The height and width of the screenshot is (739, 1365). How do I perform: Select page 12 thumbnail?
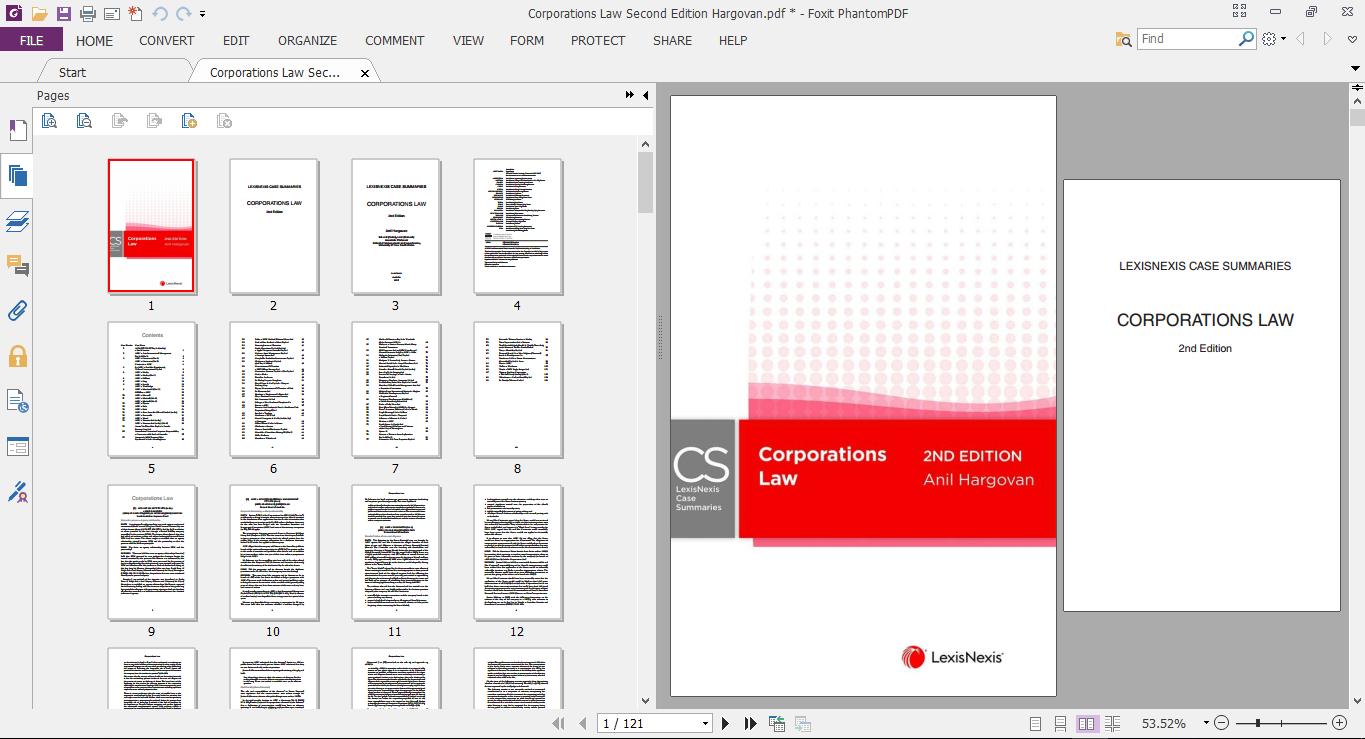(518, 552)
